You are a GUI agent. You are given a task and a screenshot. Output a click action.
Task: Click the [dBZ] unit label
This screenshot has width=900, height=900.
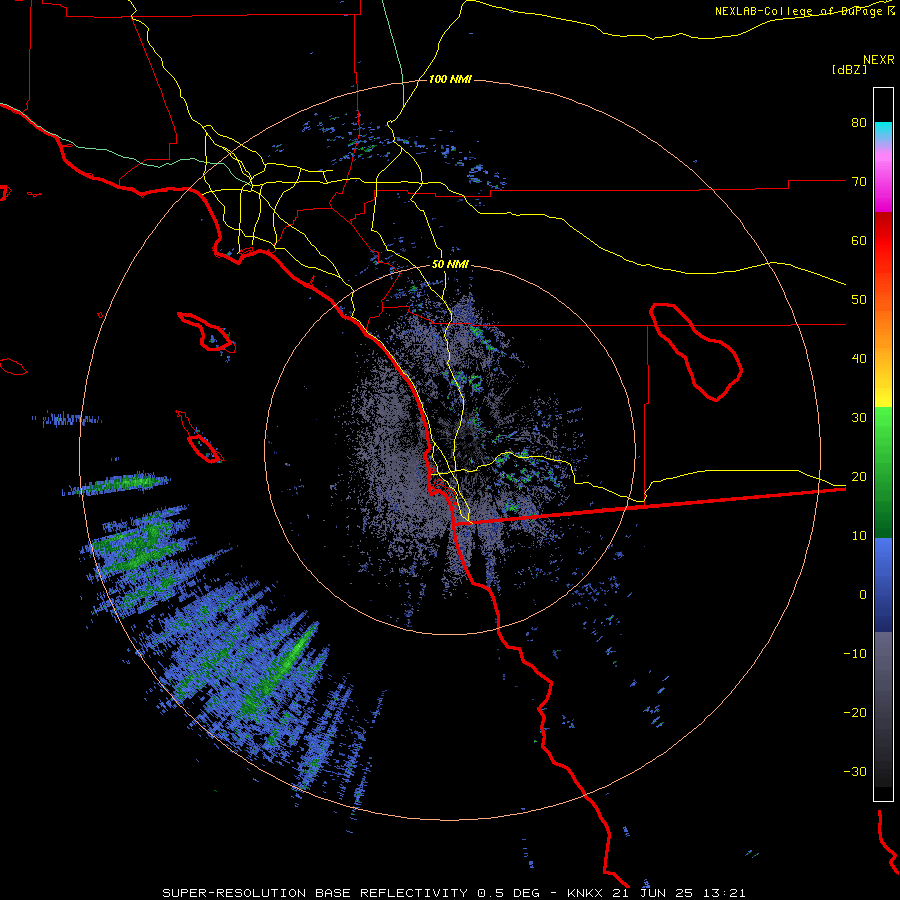pos(849,69)
